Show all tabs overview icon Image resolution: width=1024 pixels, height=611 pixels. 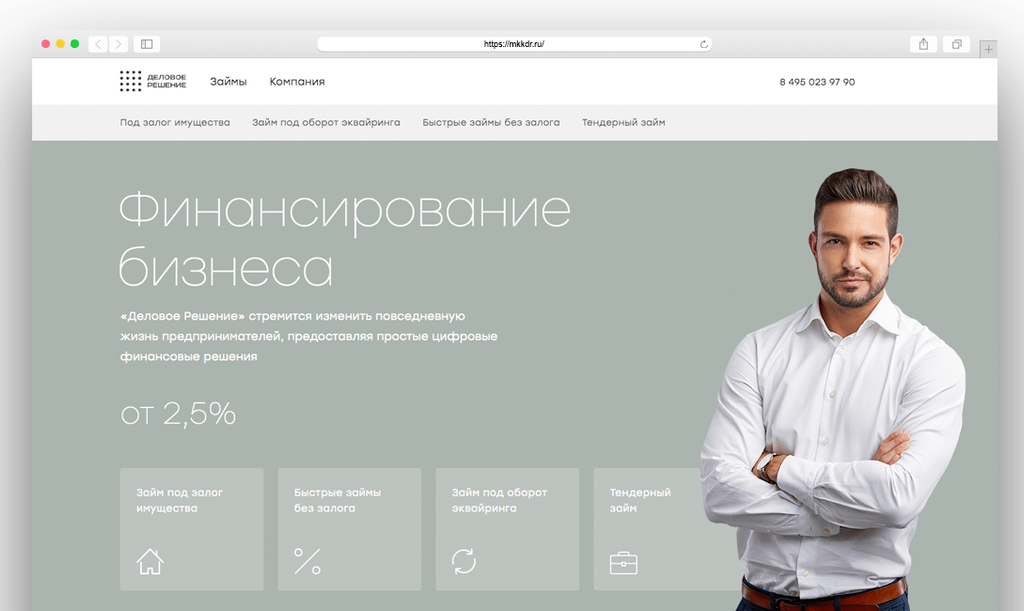[956, 44]
